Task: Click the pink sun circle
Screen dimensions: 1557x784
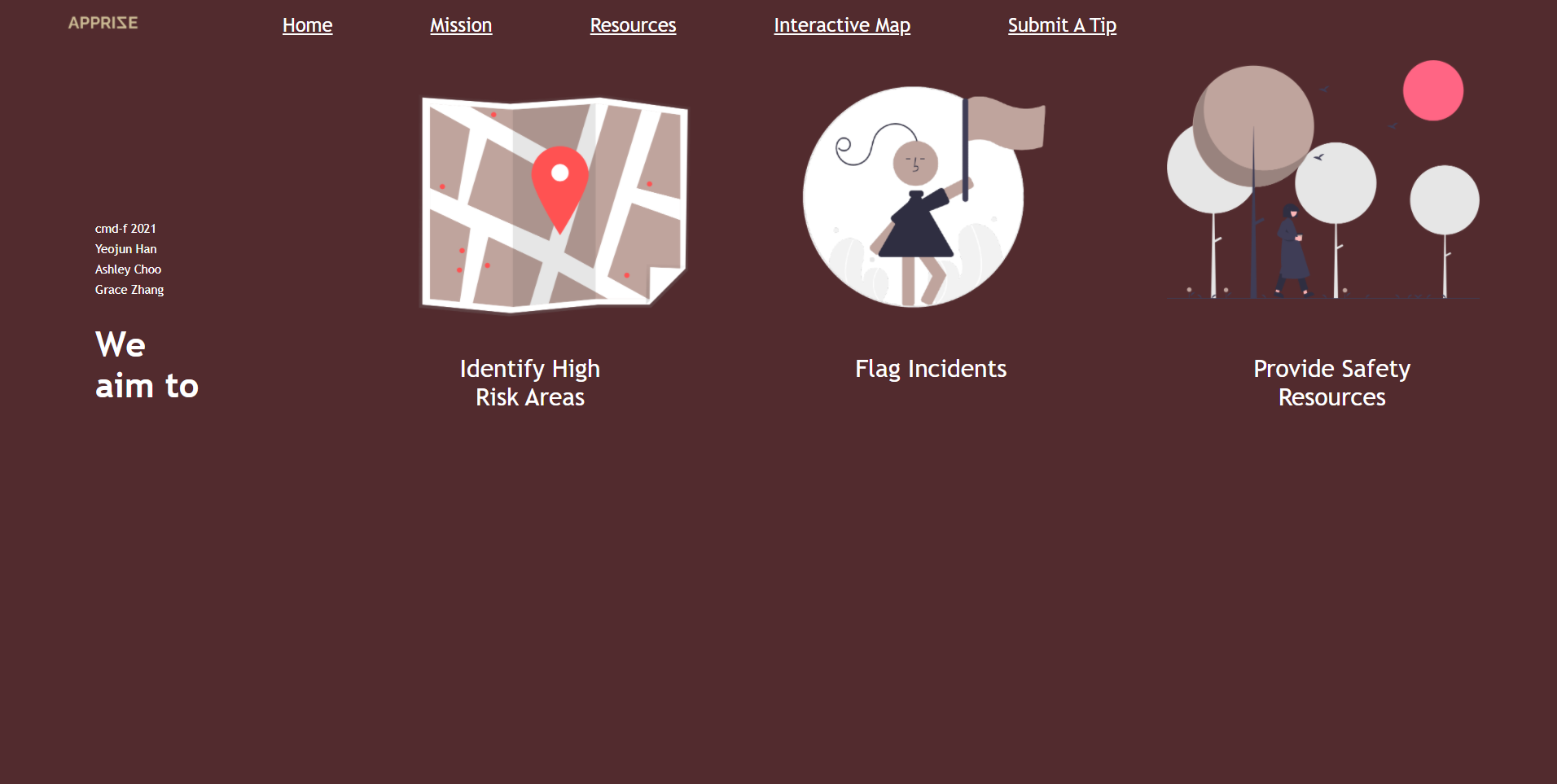Action: (x=1432, y=90)
